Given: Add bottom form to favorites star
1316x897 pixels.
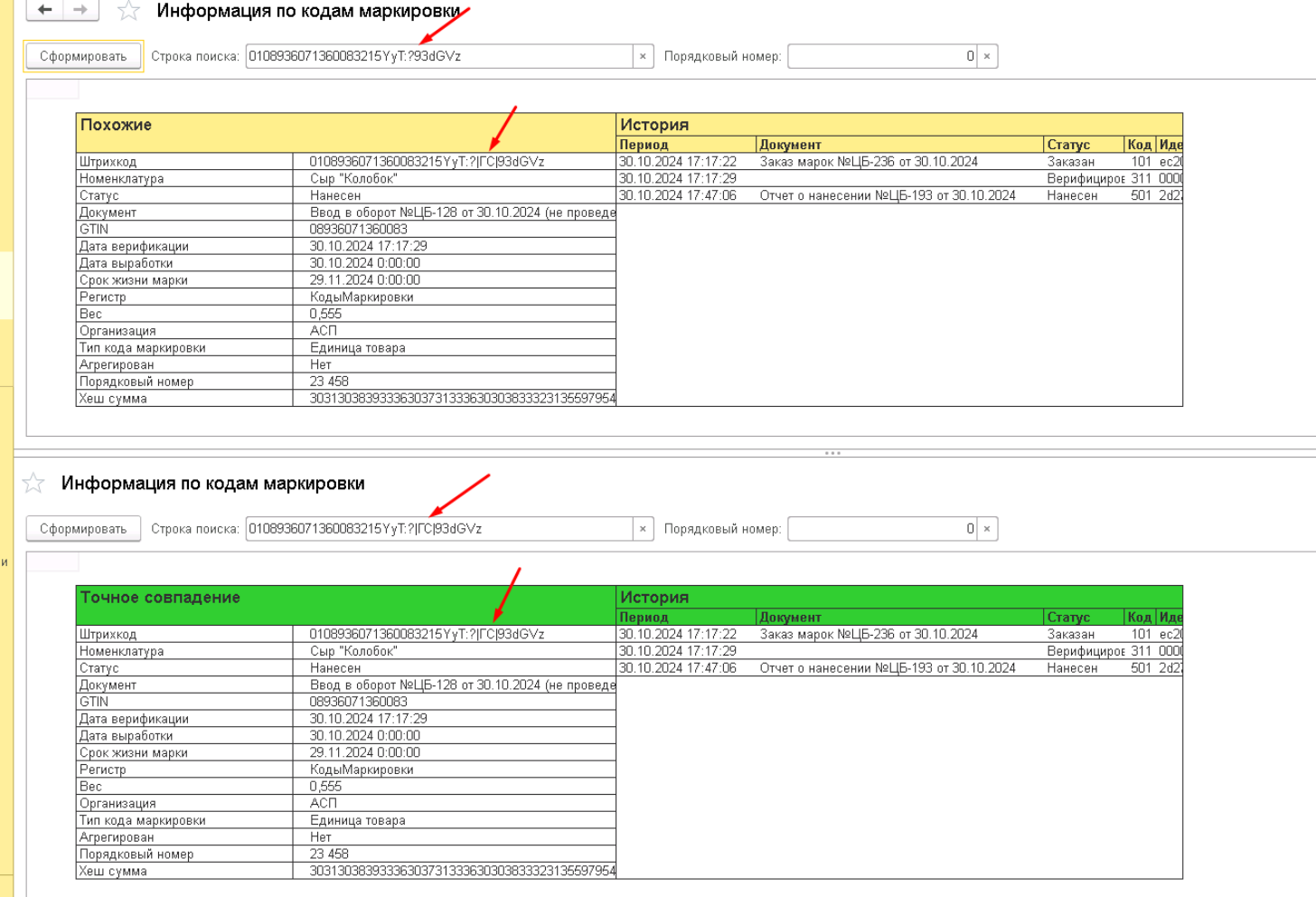Looking at the screenshot, I should tap(33, 483).
